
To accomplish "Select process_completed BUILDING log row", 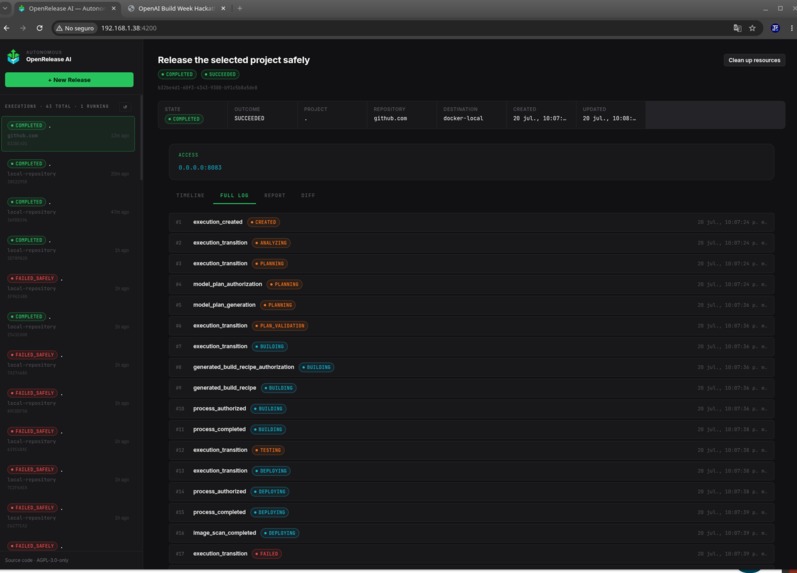I will click(x=471, y=430).
